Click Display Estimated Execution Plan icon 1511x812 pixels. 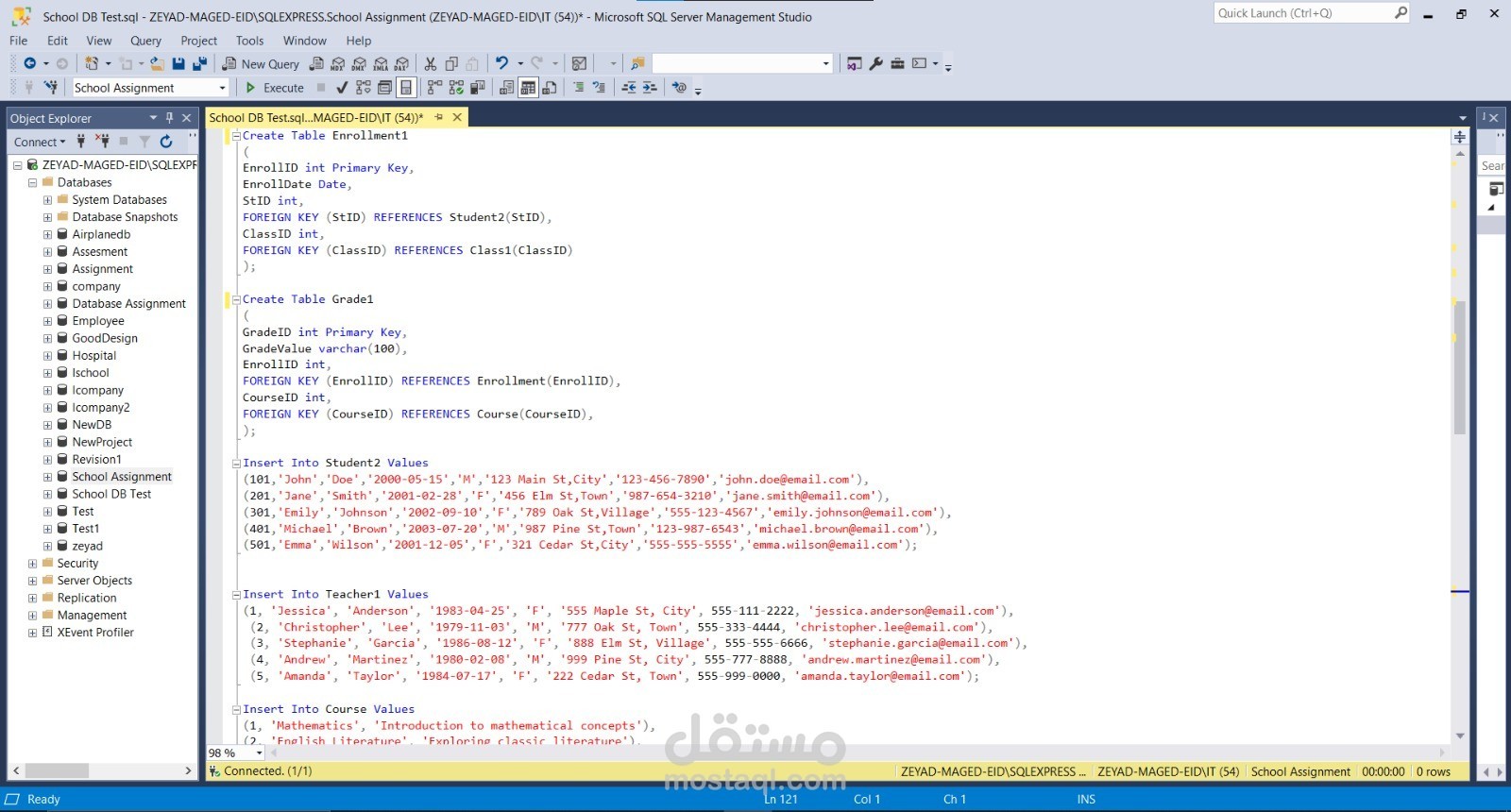tap(364, 88)
